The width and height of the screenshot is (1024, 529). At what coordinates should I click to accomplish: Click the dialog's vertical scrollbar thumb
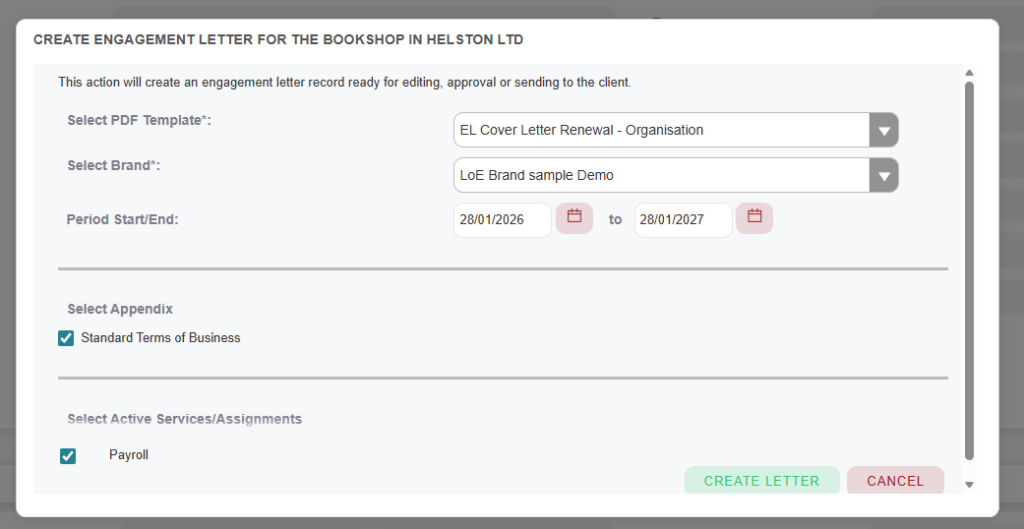[969, 270]
